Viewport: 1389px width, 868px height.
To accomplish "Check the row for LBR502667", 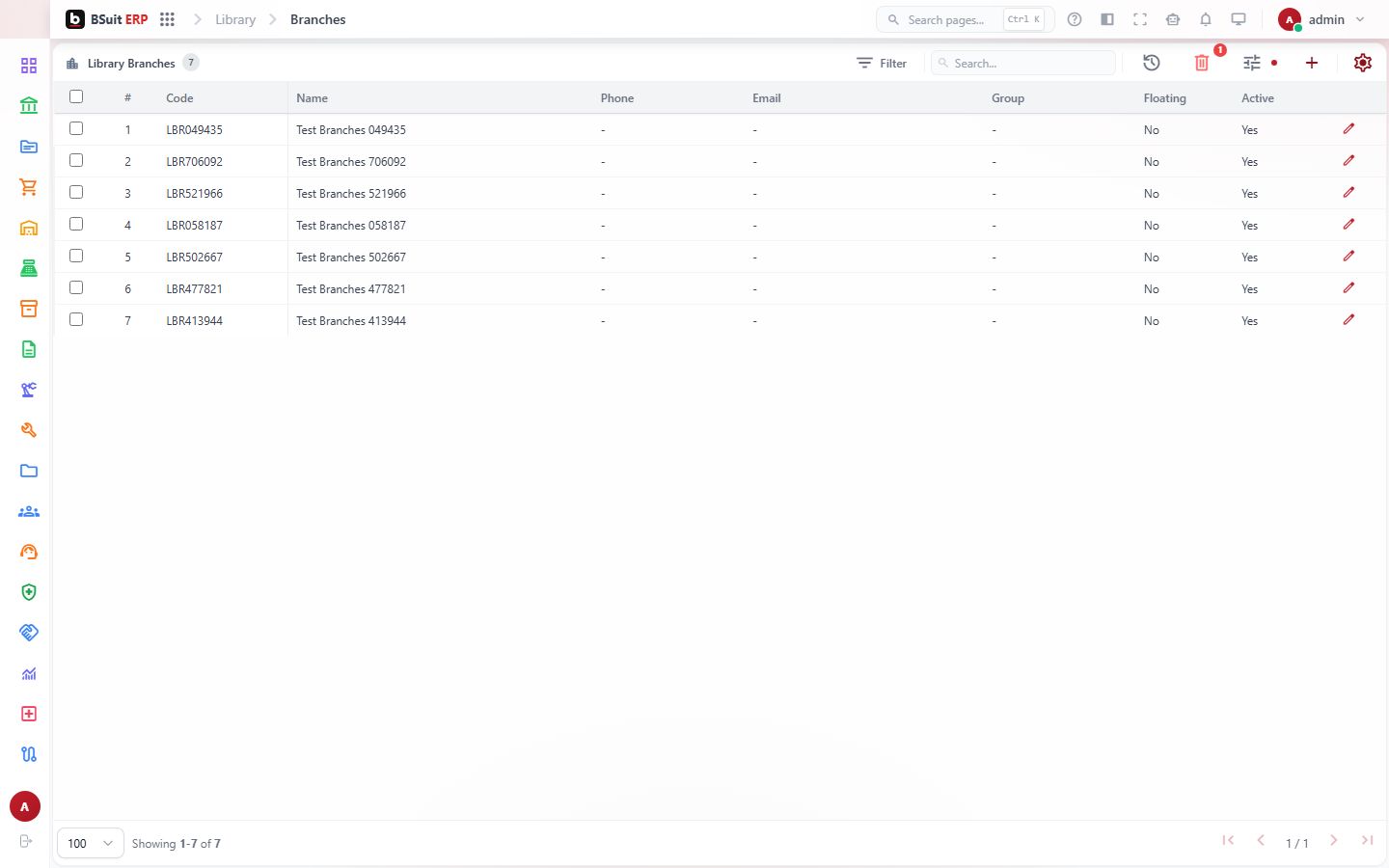I will pyautogui.click(x=76, y=256).
